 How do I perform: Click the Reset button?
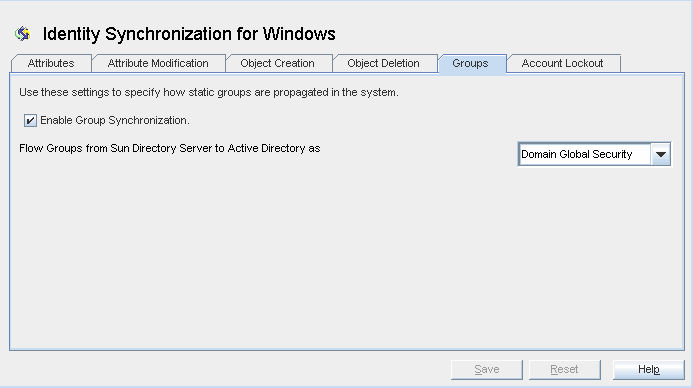(564, 369)
